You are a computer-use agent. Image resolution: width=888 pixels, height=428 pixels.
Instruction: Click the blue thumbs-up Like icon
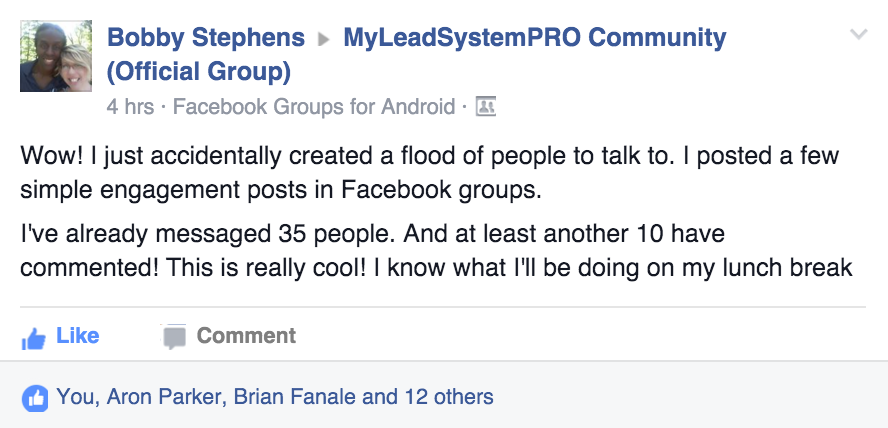[x=33, y=339]
